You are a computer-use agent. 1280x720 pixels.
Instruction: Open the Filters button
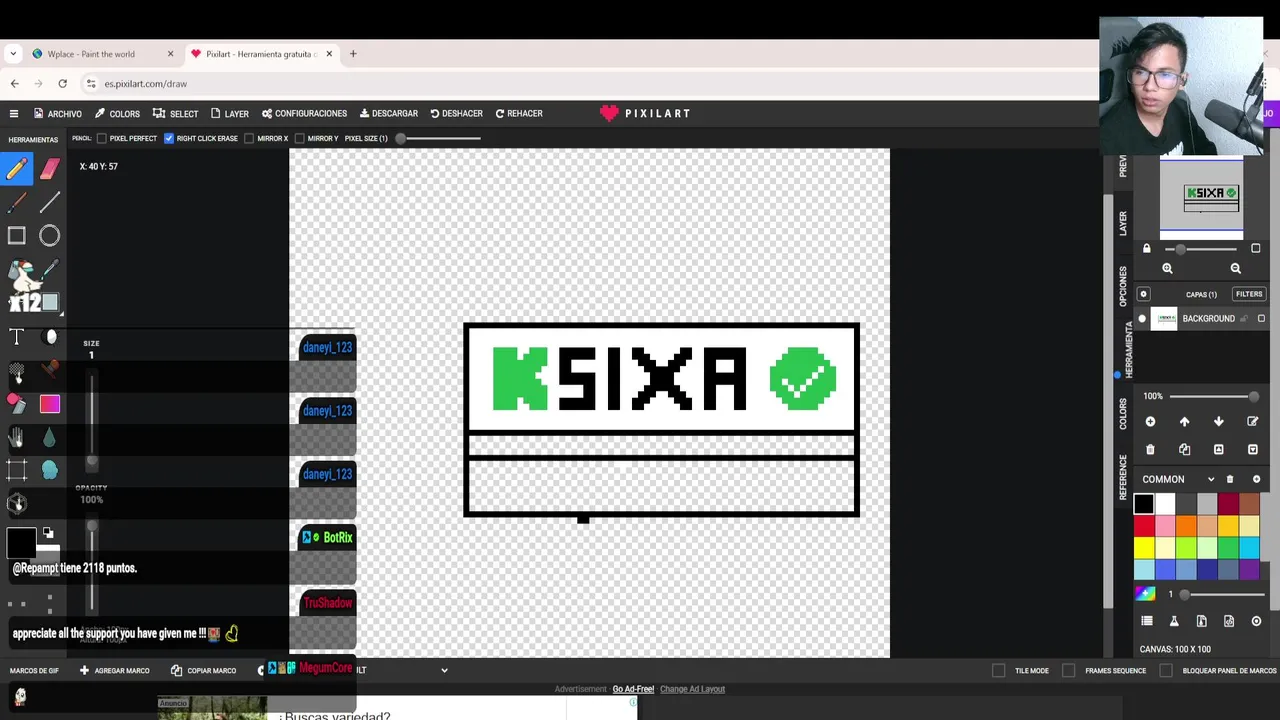coord(1249,294)
